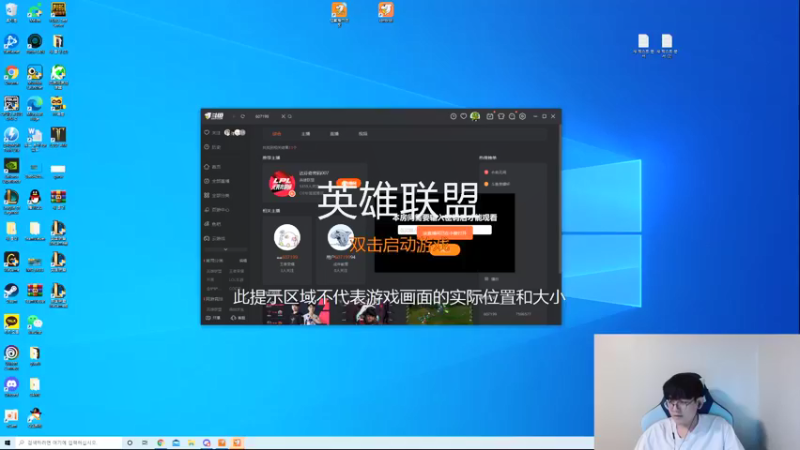Viewport: 800px width, 450px height.
Task: Open second hot-ranking entry with orange badge
Action: pos(497,184)
